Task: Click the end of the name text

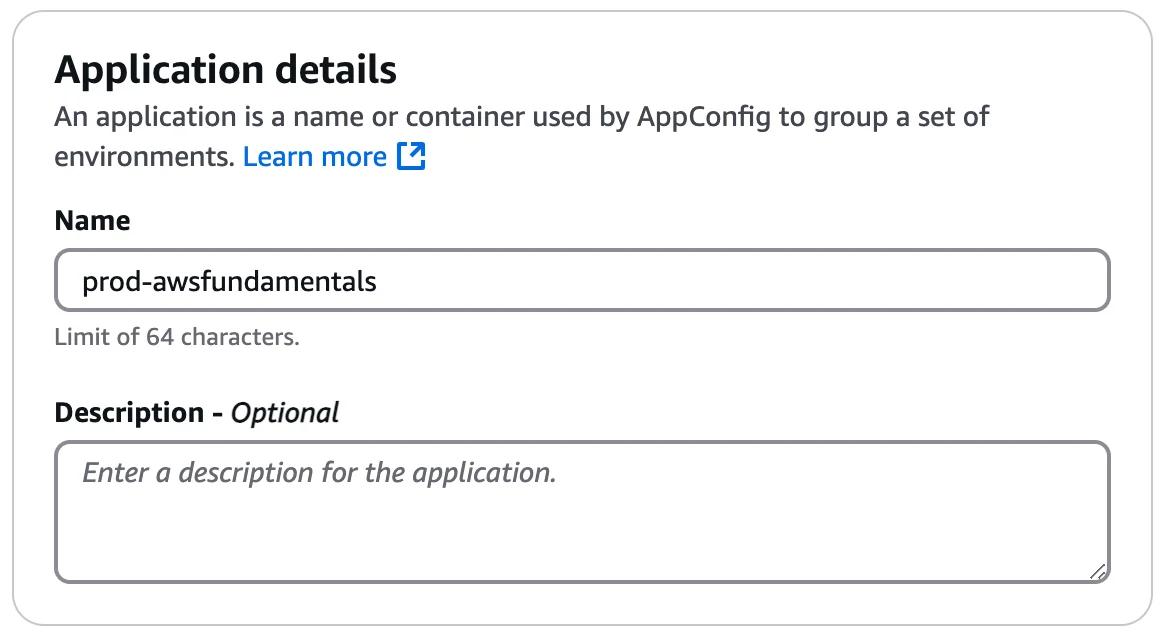Action: pyautogui.click(x=378, y=281)
